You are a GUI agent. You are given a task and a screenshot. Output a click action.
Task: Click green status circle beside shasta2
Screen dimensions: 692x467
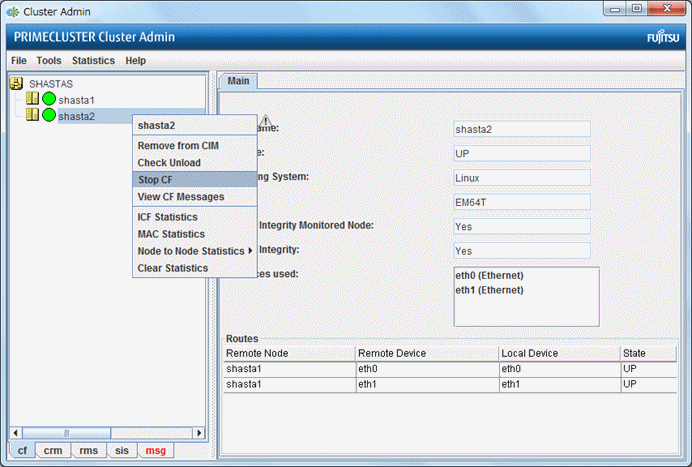(48, 116)
